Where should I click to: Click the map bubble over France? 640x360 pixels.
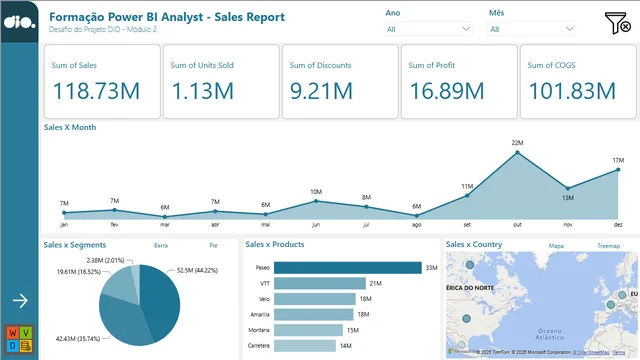coord(611,304)
